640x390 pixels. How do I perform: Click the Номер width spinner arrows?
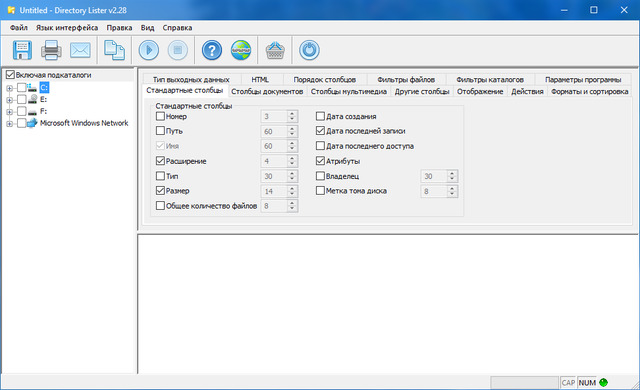coord(292,116)
